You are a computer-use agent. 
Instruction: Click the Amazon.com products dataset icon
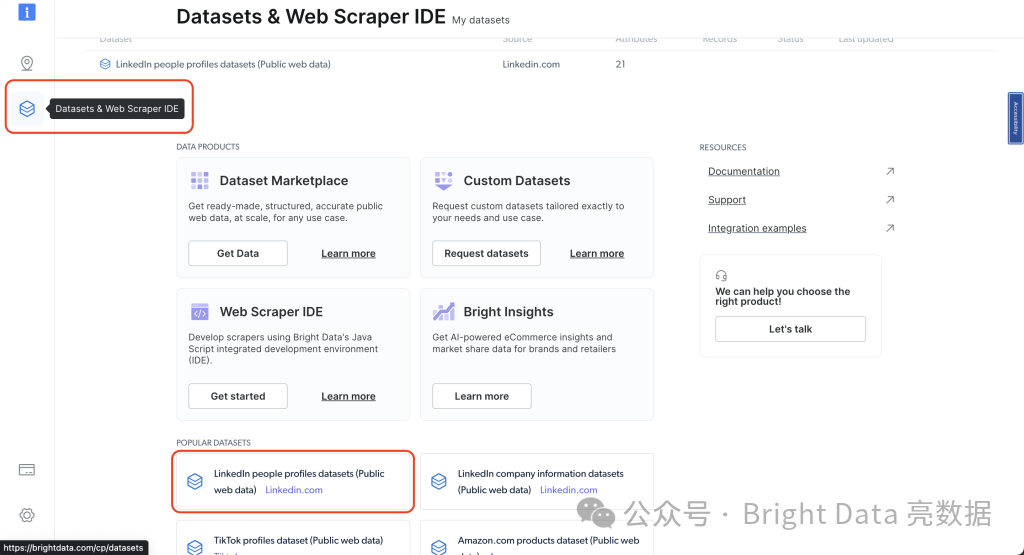click(439, 547)
